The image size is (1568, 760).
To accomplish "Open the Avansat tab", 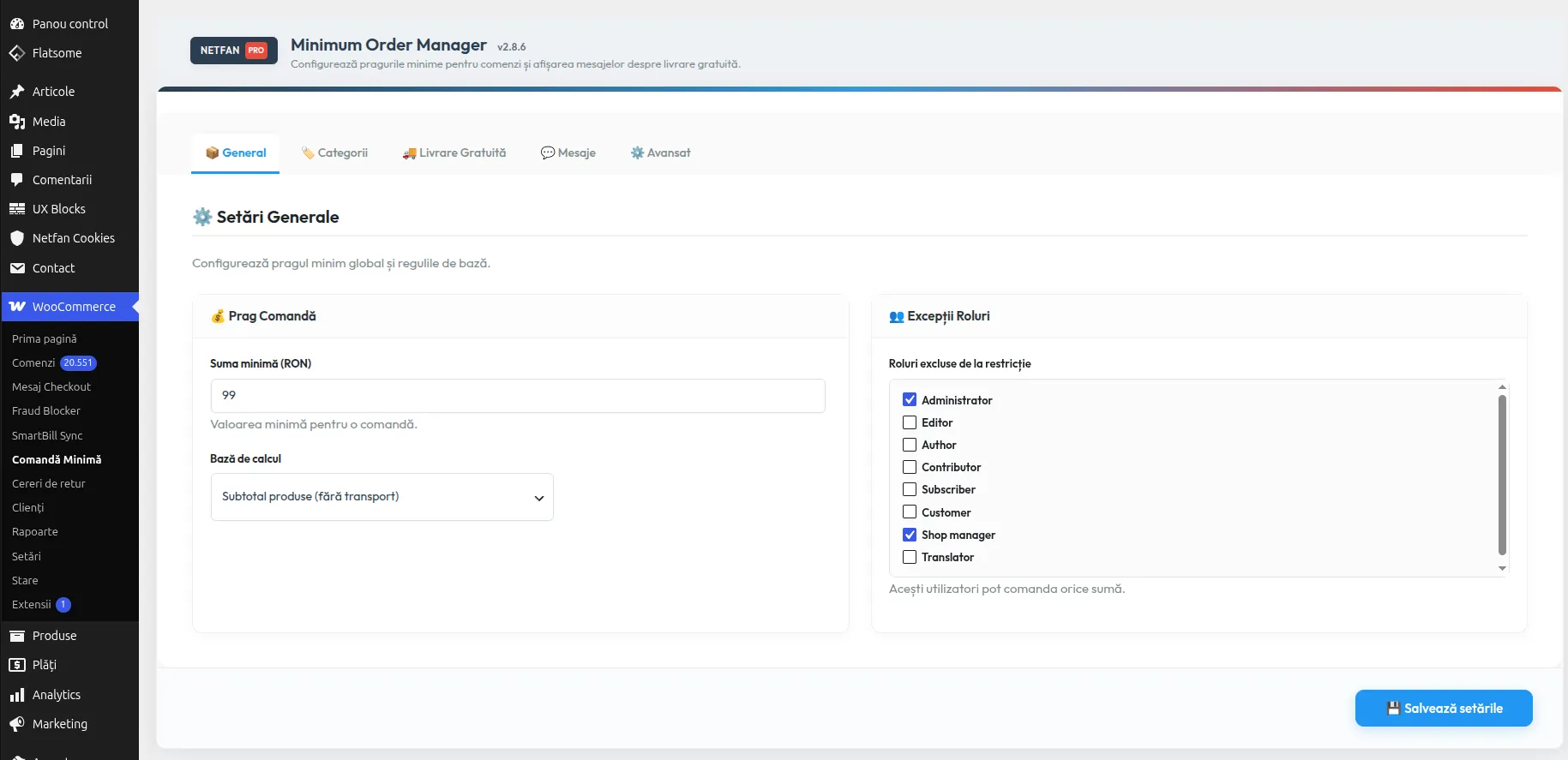I will tap(661, 153).
